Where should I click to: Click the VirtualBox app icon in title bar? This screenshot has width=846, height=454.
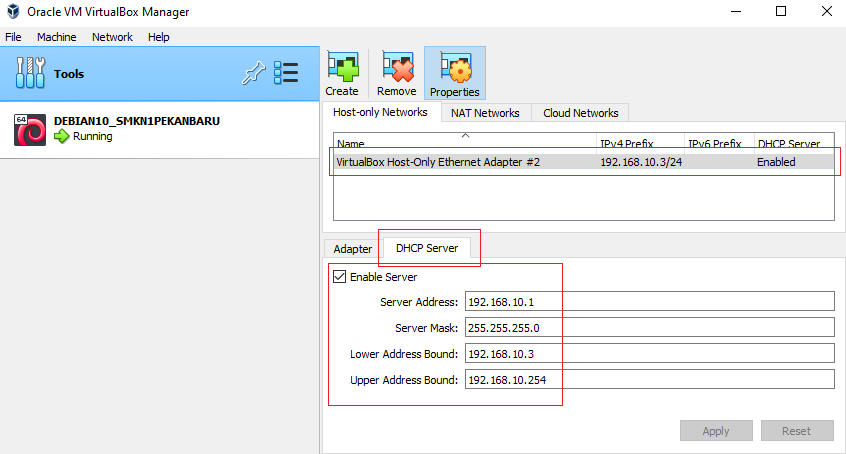point(13,11)
